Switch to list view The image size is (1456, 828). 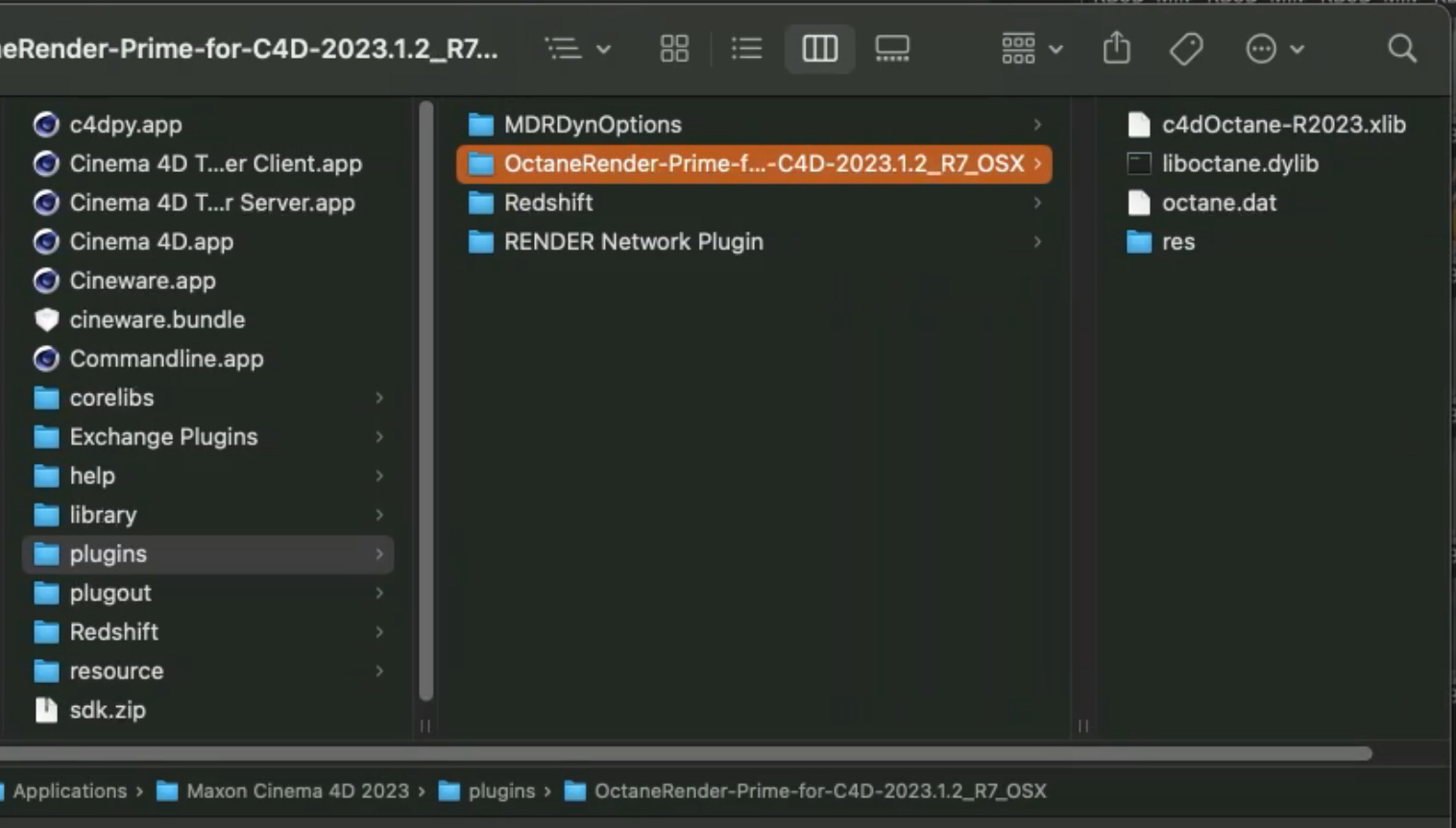tap(746, 48)
